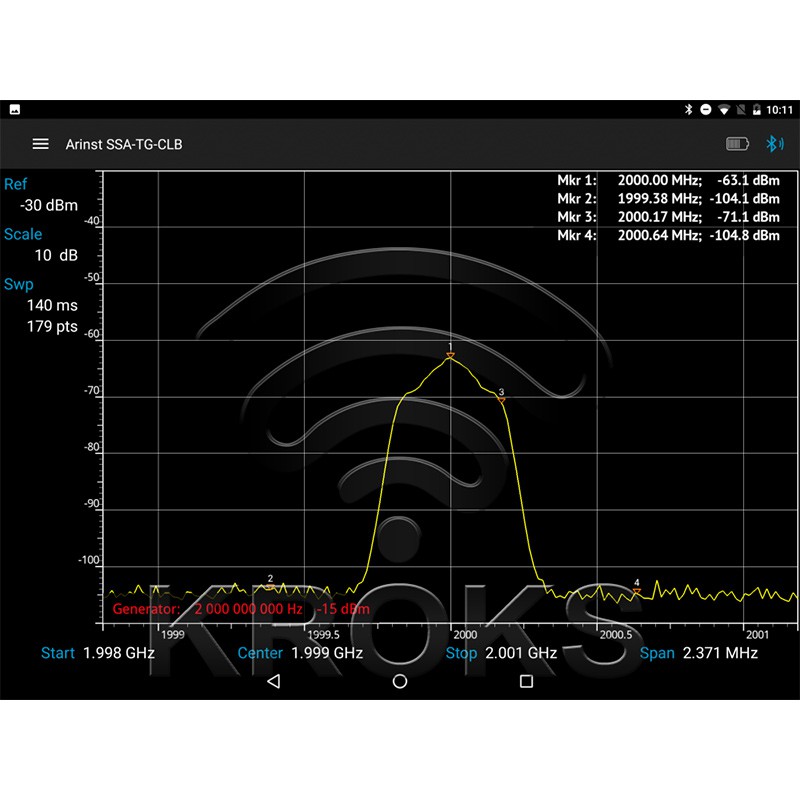Adjust the Swp sweep time setting

52,305
